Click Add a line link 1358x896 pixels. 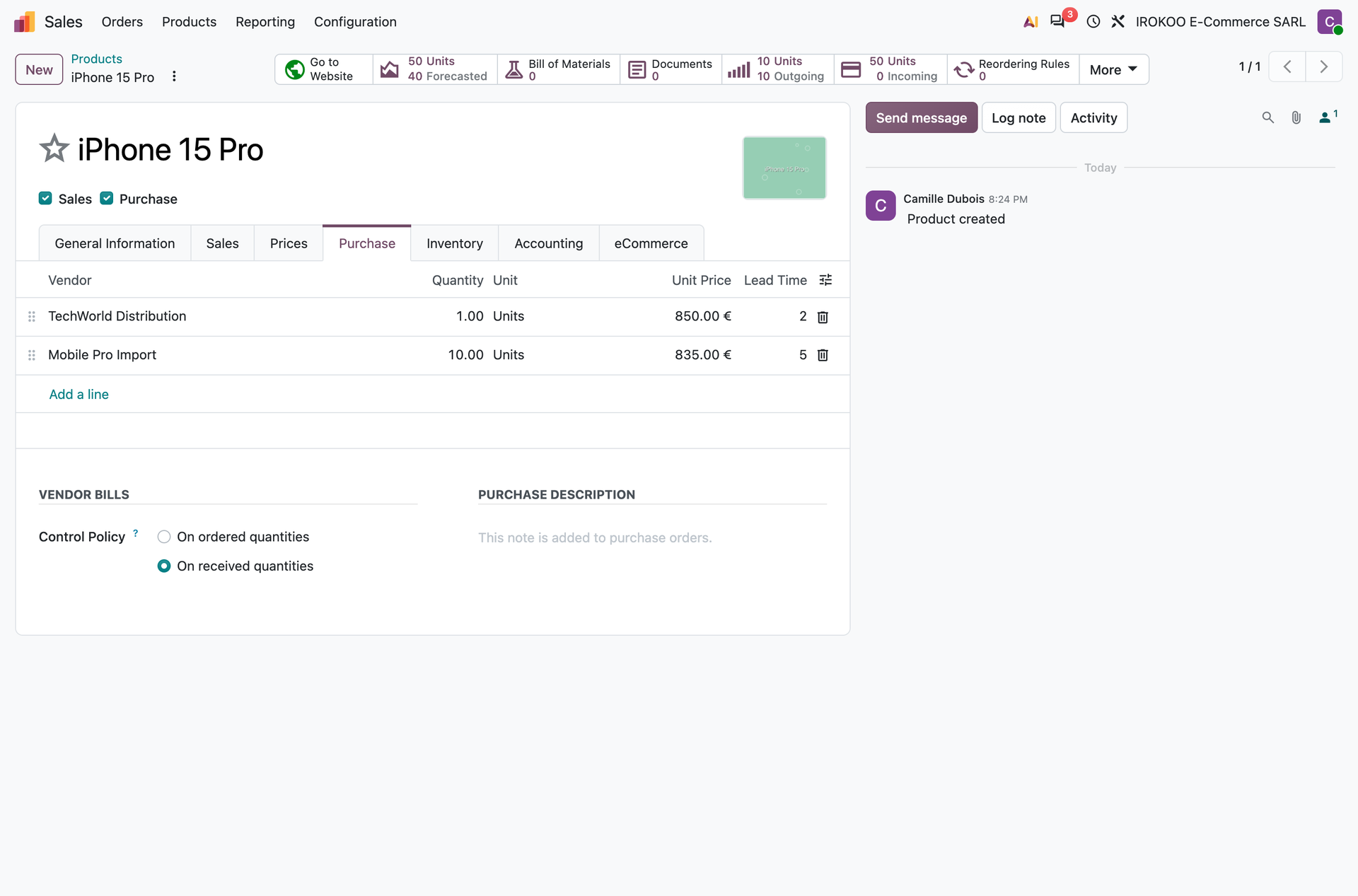tap(79, 395)
